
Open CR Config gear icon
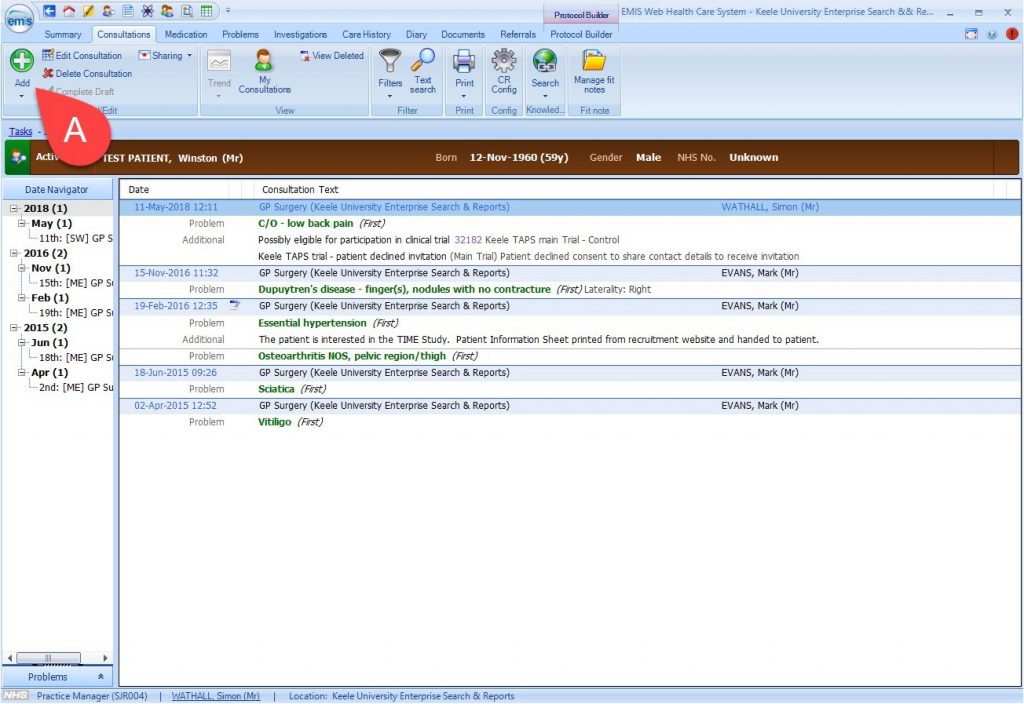coord(504,72)
